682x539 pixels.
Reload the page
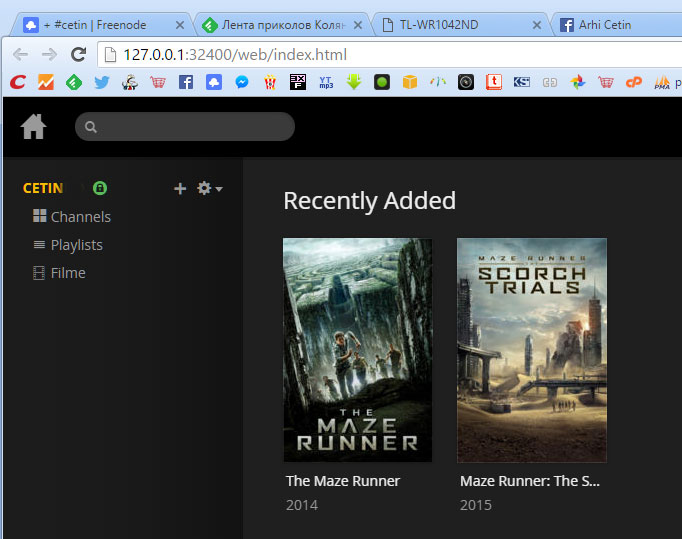click(78, 54)
